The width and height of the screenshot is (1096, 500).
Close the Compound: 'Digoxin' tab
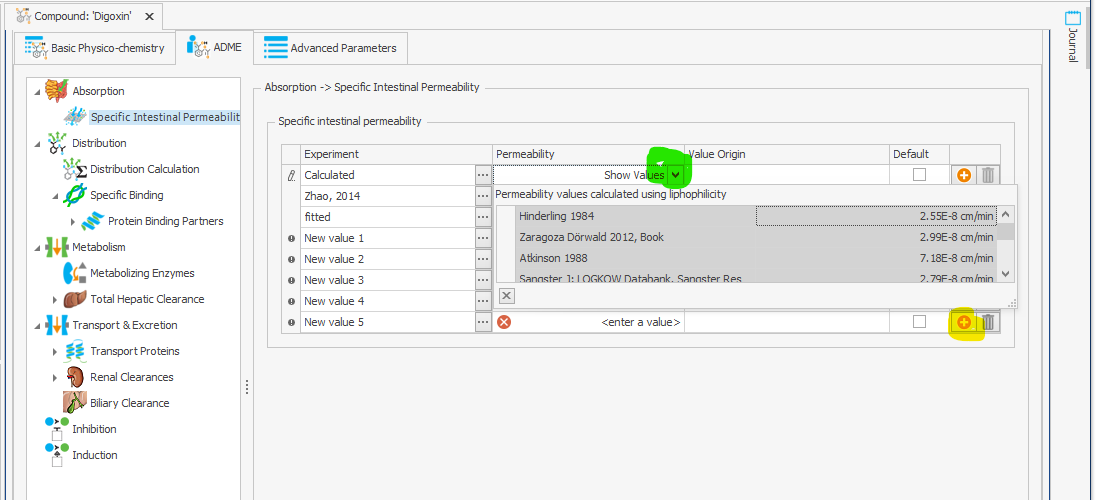coord(151,15)
